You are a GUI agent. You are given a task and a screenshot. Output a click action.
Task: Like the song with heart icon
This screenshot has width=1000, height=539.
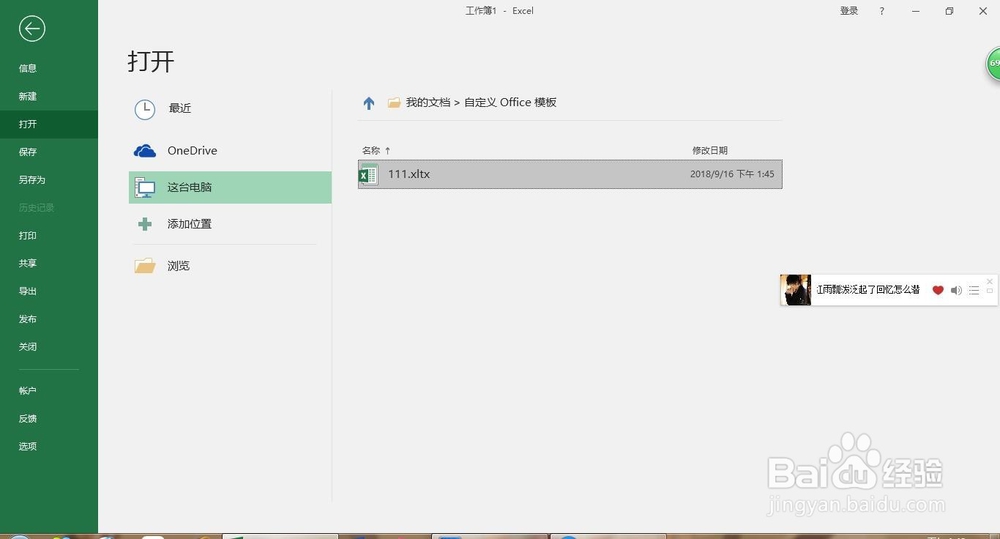coord(938,290)
